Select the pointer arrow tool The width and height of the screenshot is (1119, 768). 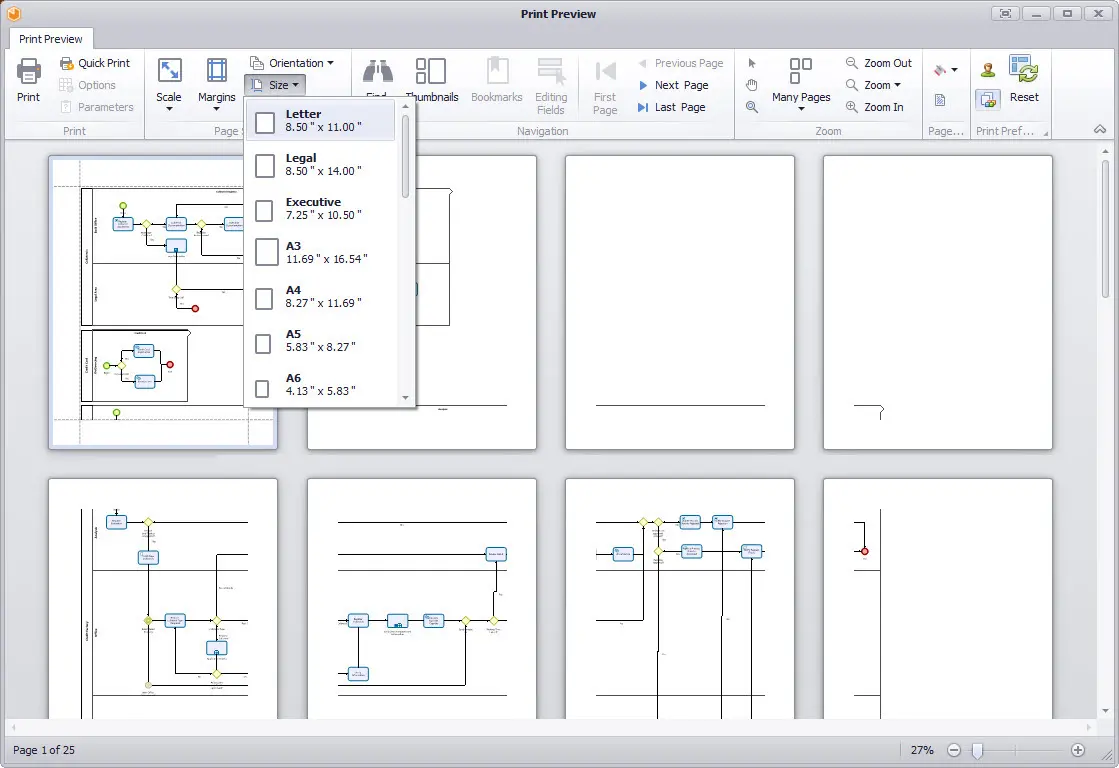[x=751, y=63]
